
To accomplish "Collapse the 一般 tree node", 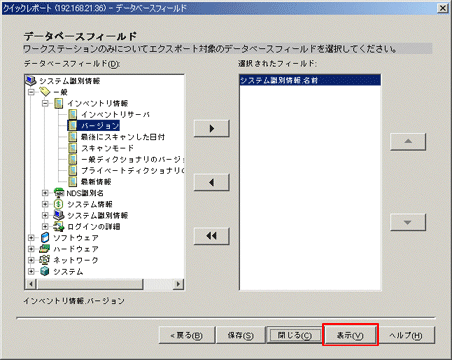I will click(31, 92).
